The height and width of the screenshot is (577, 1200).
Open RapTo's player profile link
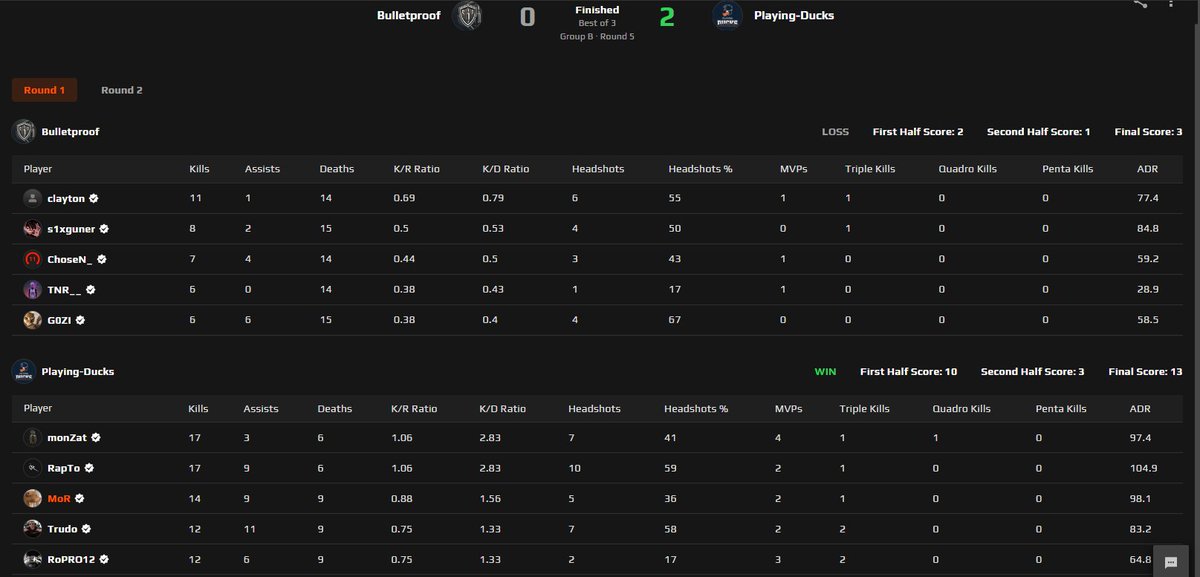pyautogui.click(x=64, y=468)
